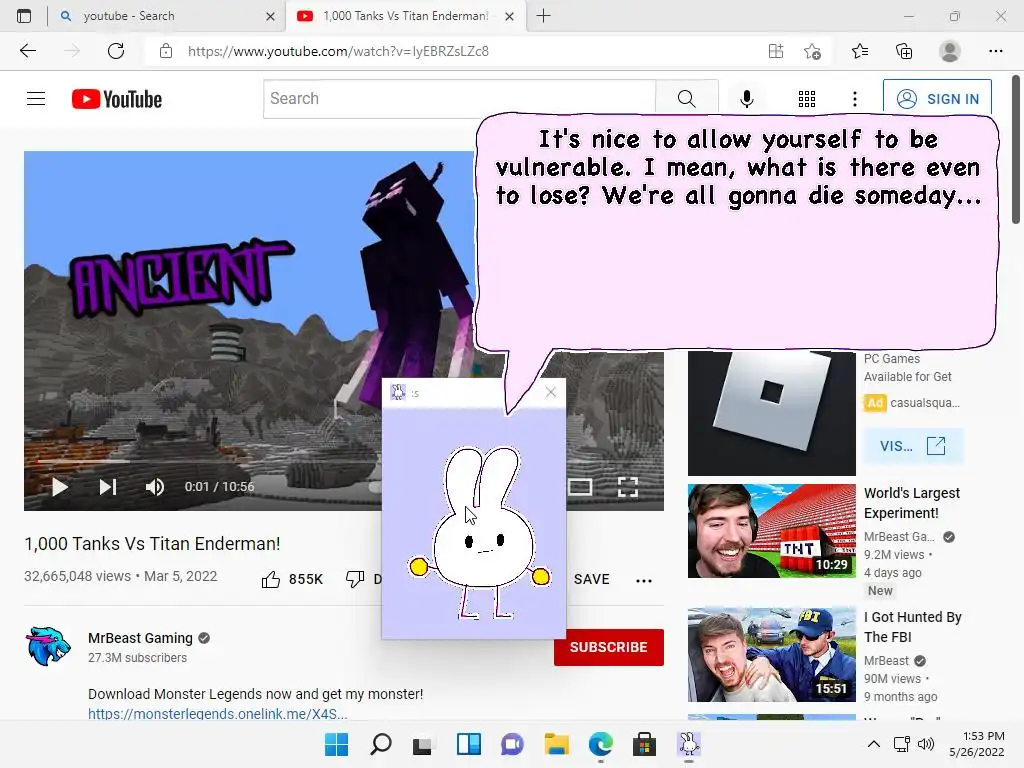1024x768 pixels.
Task: Open the Favorites list
Action: click(860, 51)
